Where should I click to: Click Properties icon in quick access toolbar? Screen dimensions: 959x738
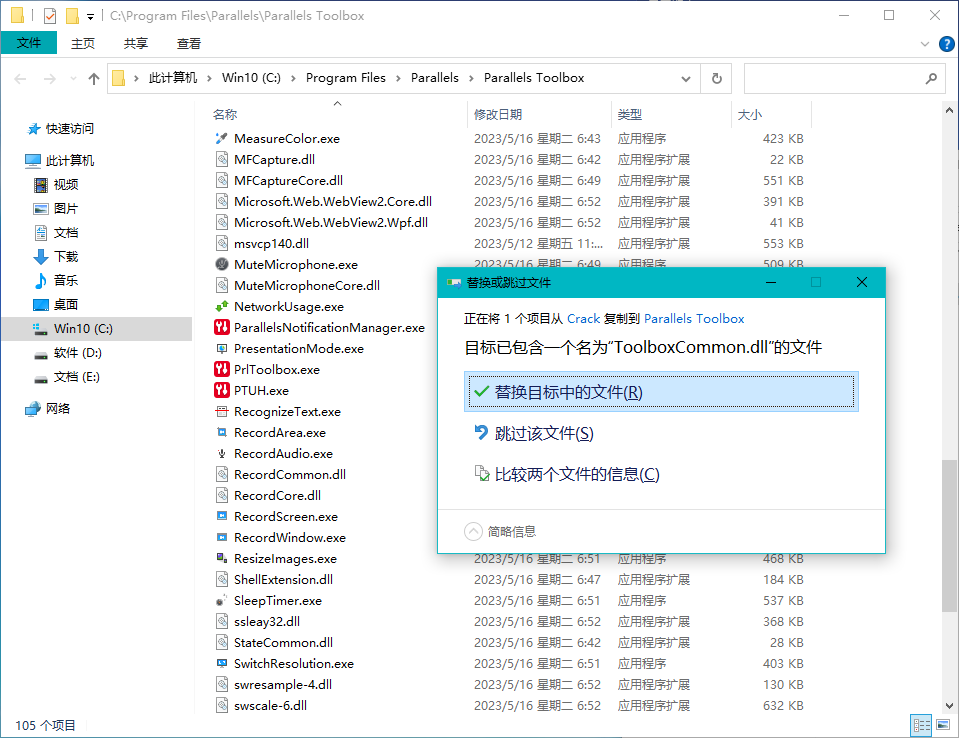click(50, 15)
